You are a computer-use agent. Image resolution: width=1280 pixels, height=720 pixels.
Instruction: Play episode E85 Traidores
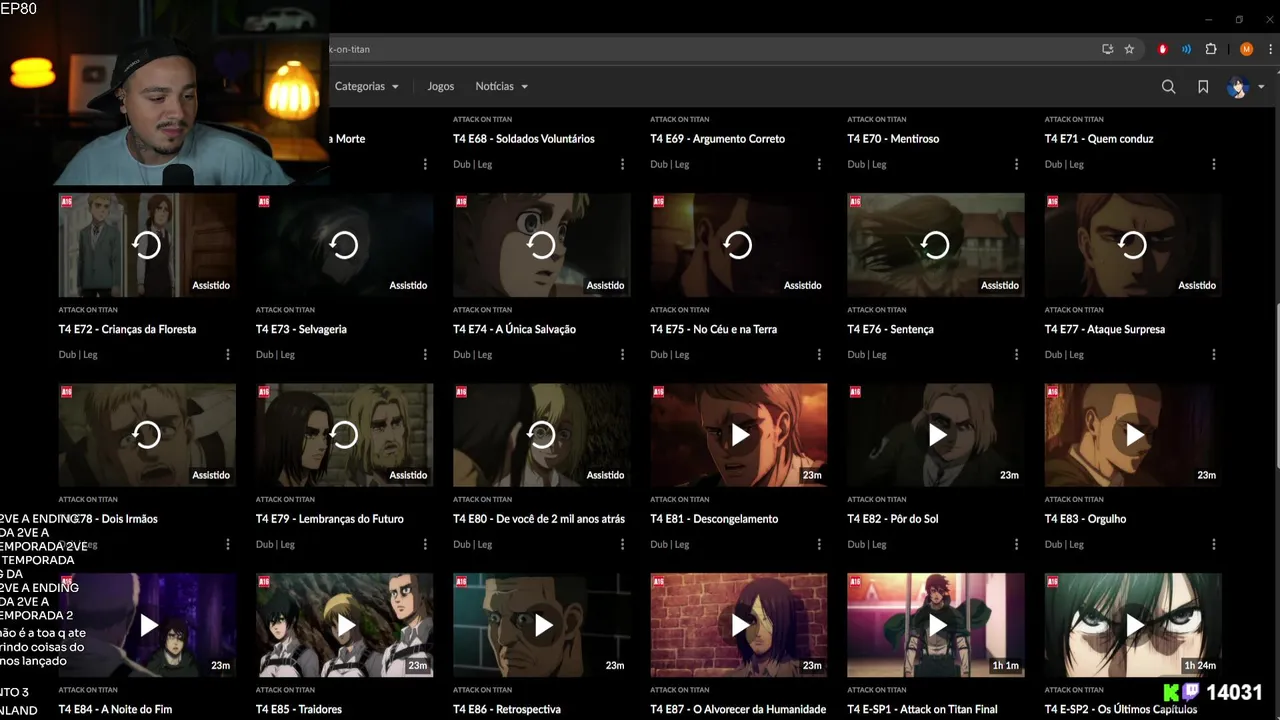[345, 626]
